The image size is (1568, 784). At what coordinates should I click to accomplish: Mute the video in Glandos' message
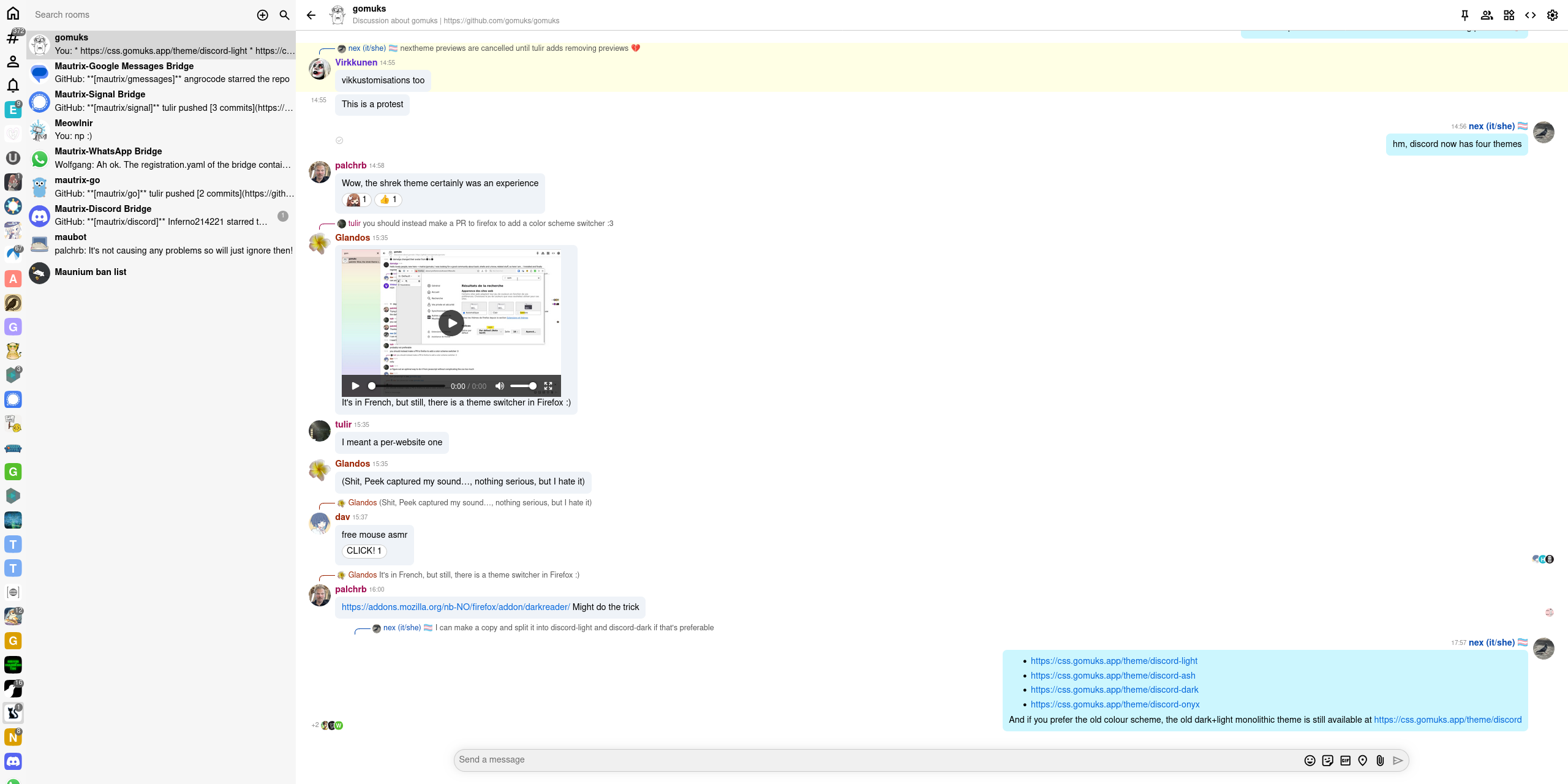pyautogui.click(x=500, y=386)
